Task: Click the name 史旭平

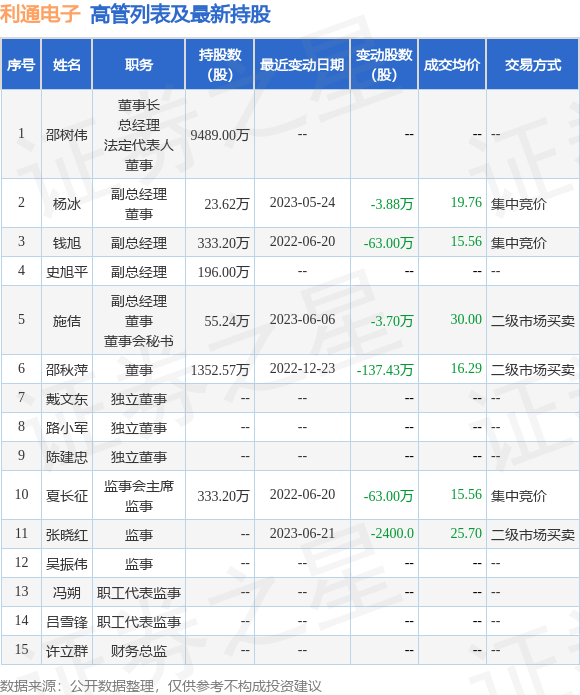Action: tap(66, 271)
